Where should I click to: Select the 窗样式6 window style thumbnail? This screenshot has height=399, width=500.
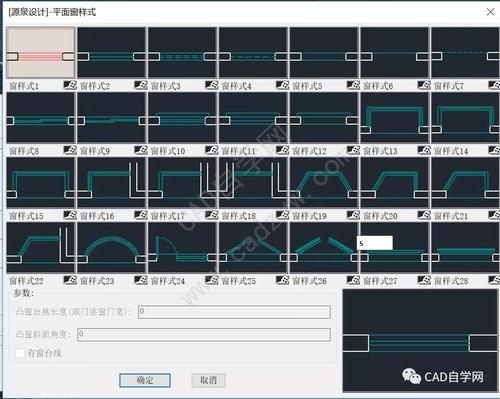(x=395, y=53)
